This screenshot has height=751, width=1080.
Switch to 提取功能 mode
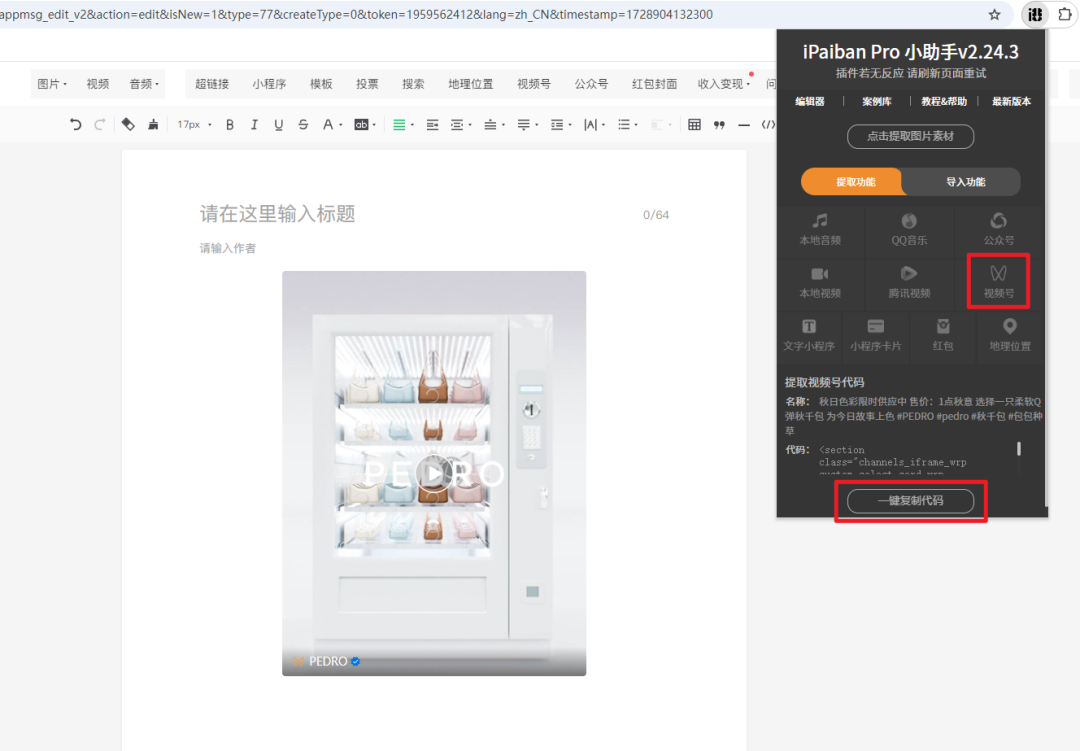(852, 182)
